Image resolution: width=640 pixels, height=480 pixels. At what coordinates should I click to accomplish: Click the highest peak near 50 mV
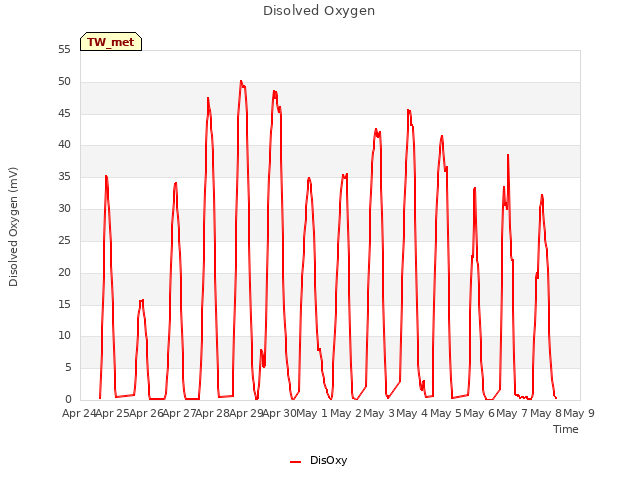241,81
